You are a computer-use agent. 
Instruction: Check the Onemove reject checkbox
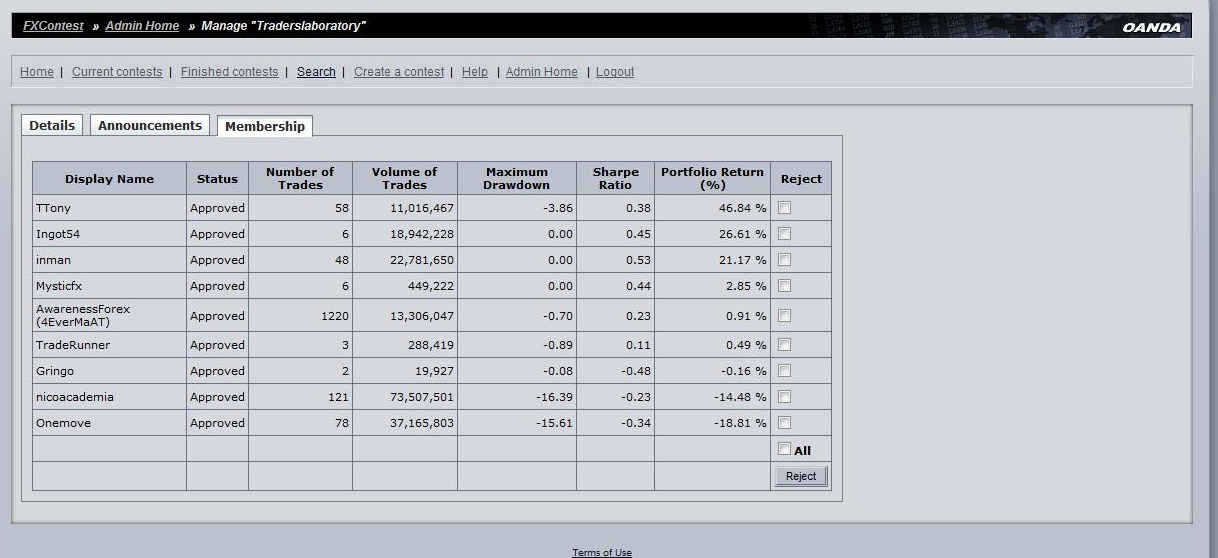[x=785, y=423]
